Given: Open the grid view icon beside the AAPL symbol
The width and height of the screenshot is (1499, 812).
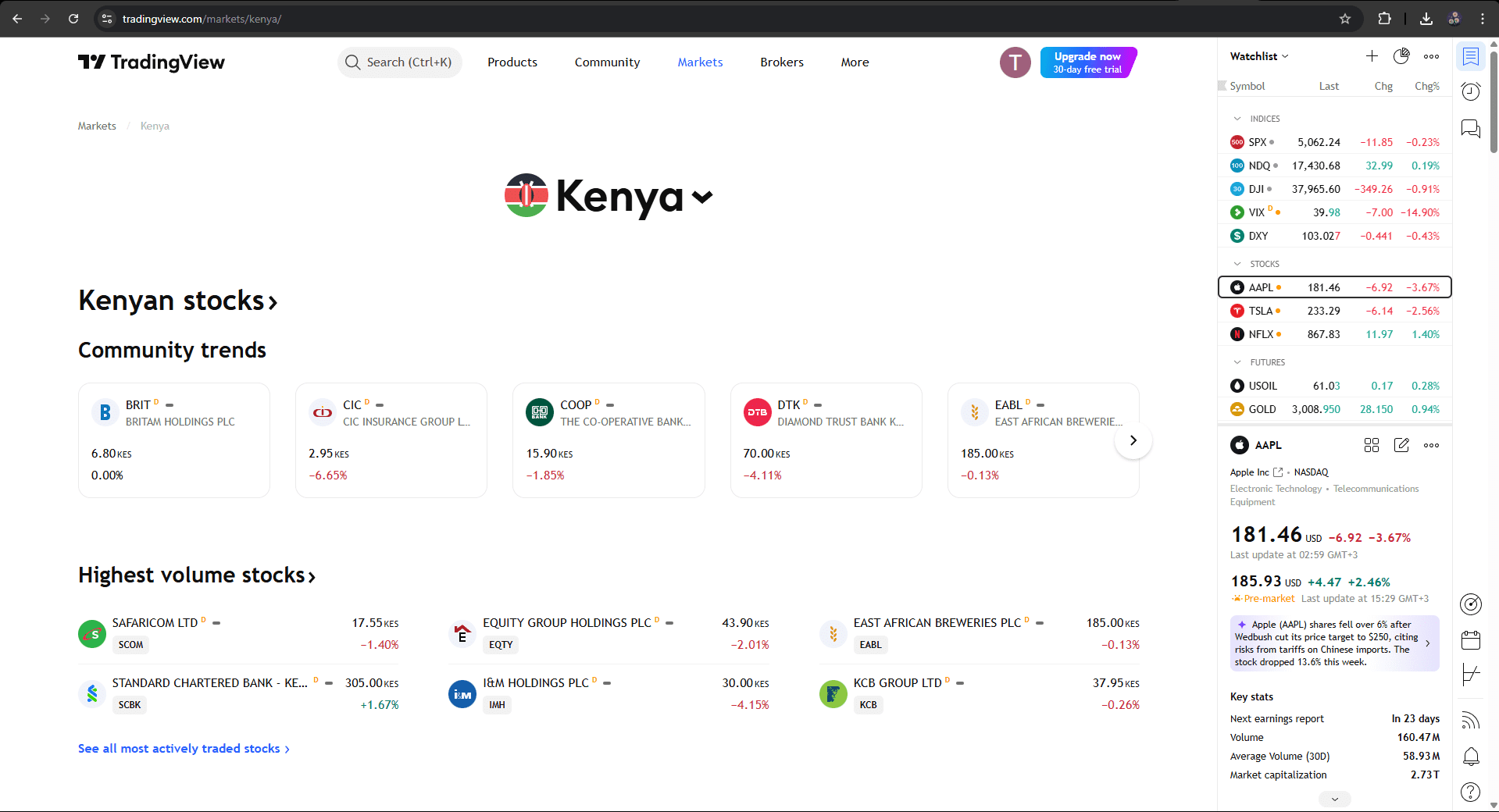Looking at the screenshot, I should coord(1372,445).
